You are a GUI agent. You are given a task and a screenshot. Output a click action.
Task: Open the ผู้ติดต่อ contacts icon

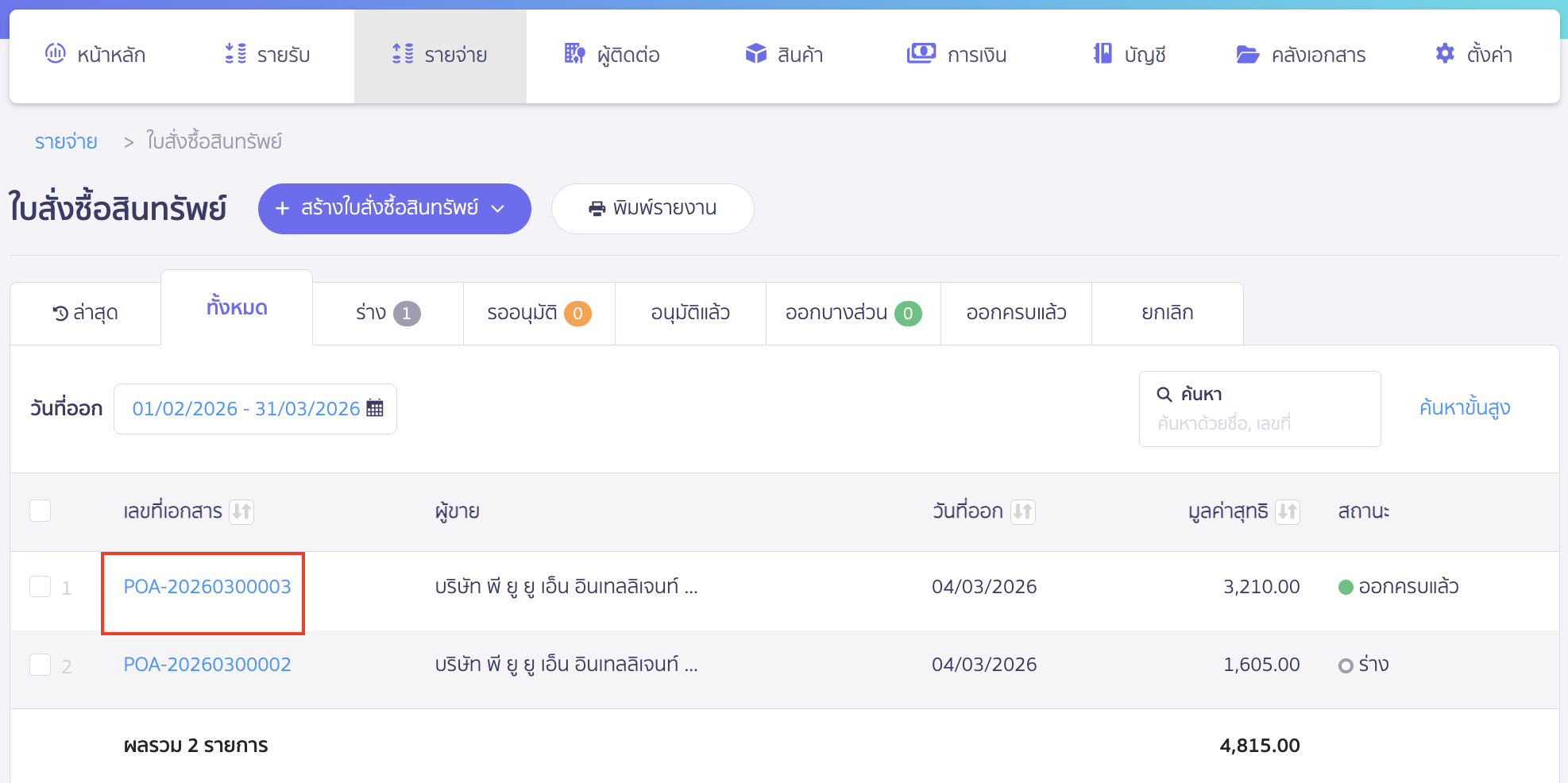[x=574, y=54]
